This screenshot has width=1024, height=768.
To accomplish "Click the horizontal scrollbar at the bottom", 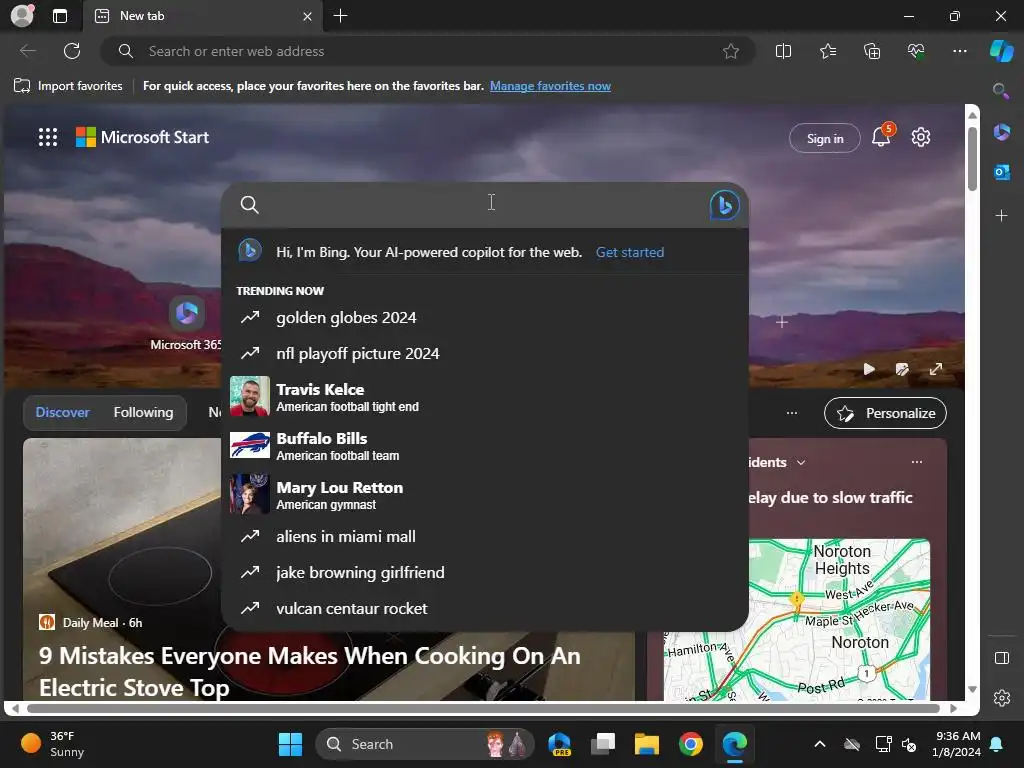I will (x=483, y=709).
